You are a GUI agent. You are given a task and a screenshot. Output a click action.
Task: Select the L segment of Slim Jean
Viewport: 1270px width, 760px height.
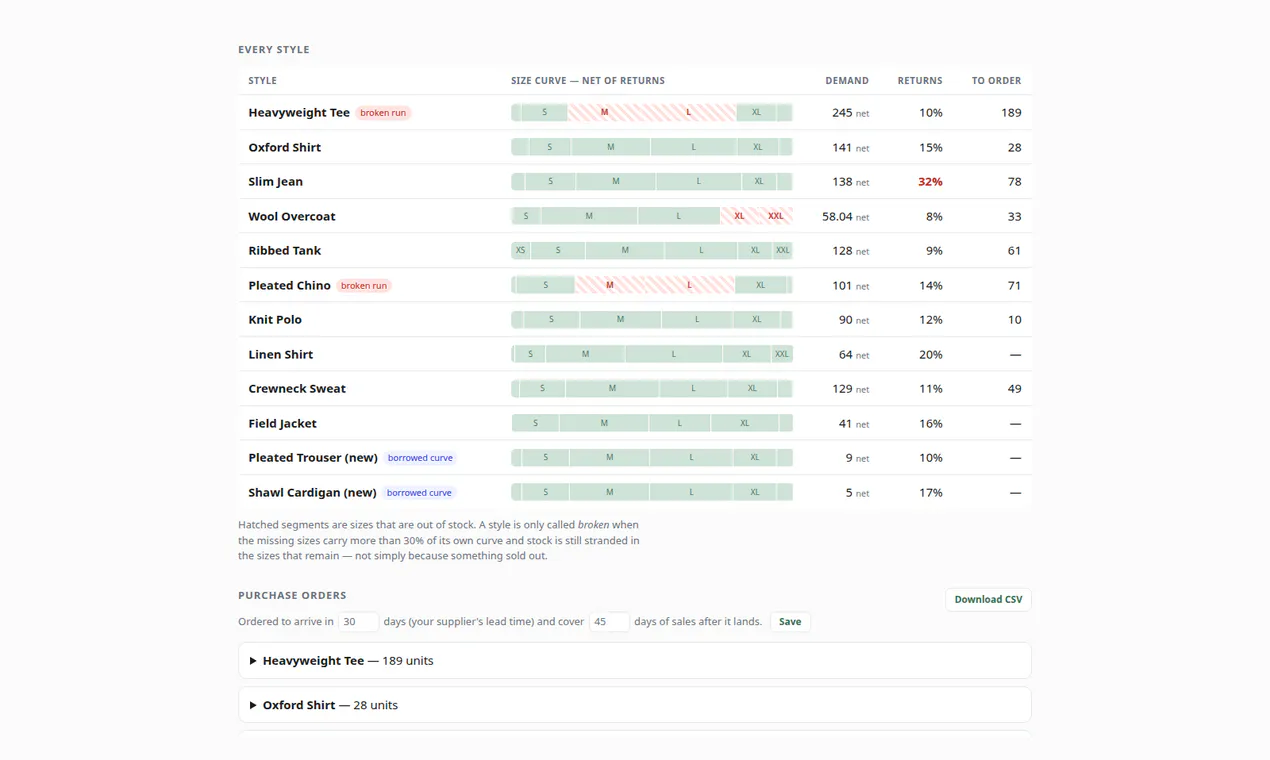click(x=698, y=182)
